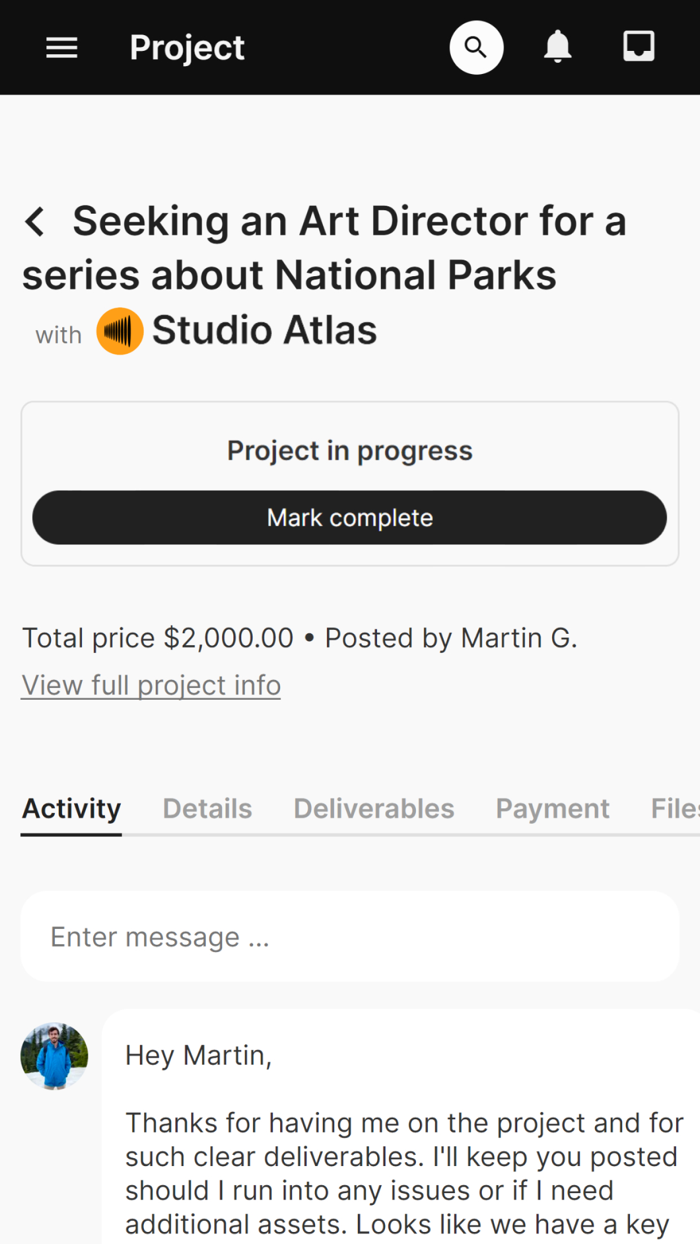Open notifications bell
The height and width of the screenshot is (1244, 700).
(558, 47)
